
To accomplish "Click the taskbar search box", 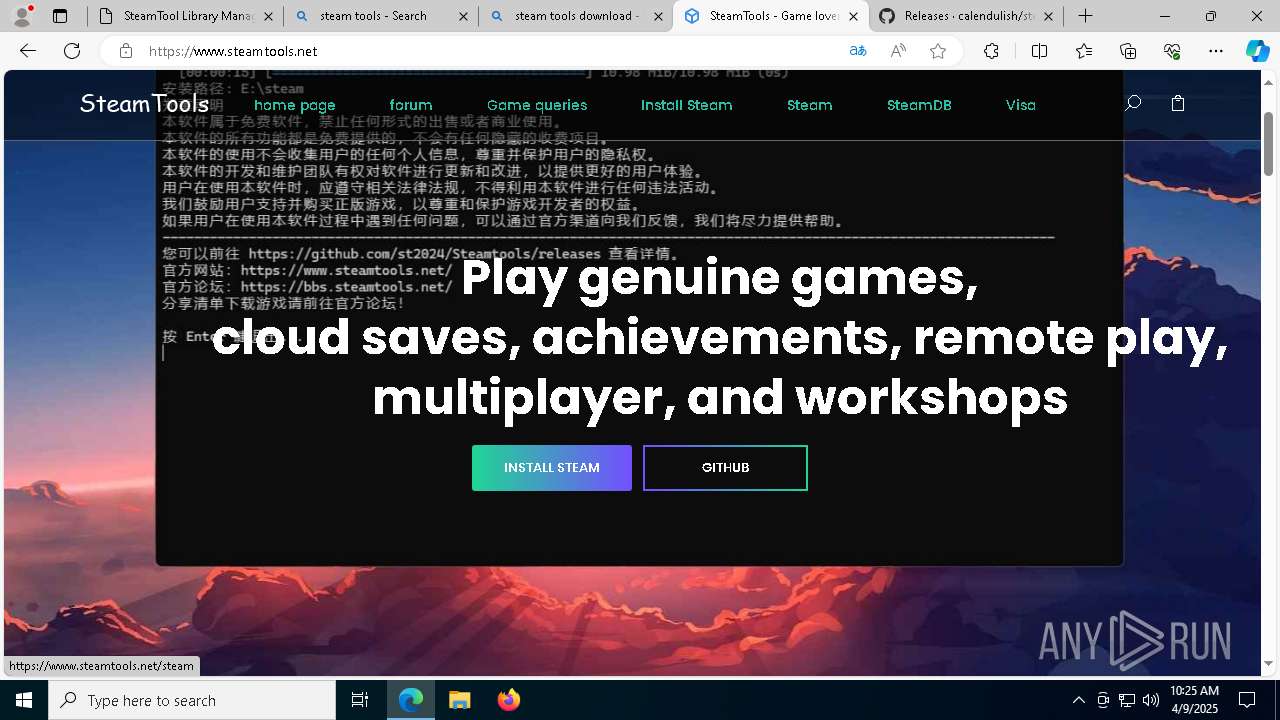I will coord(192,700).
